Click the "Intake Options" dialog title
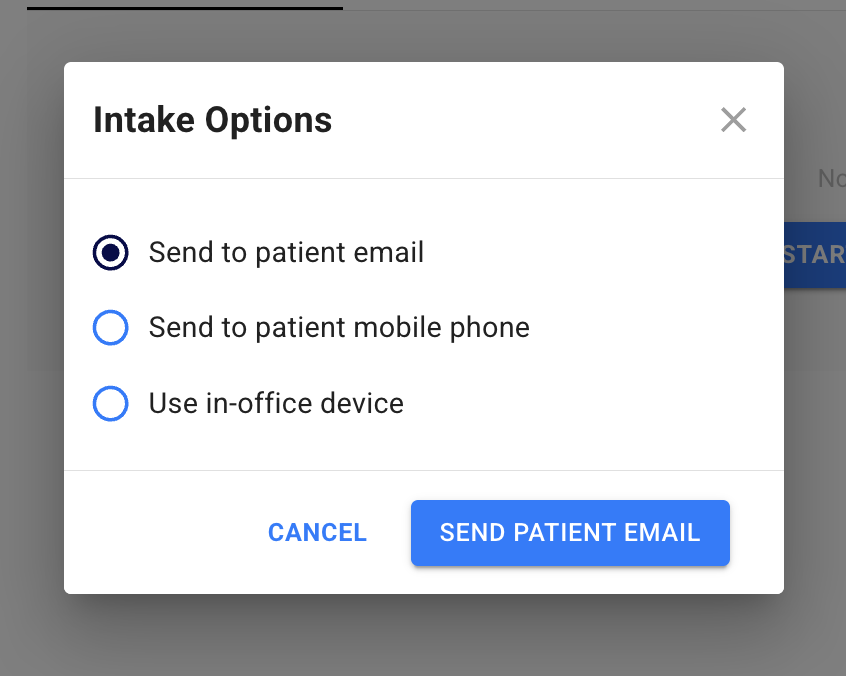The width and height of the screenshot is (846, 676). click(212, 120)
